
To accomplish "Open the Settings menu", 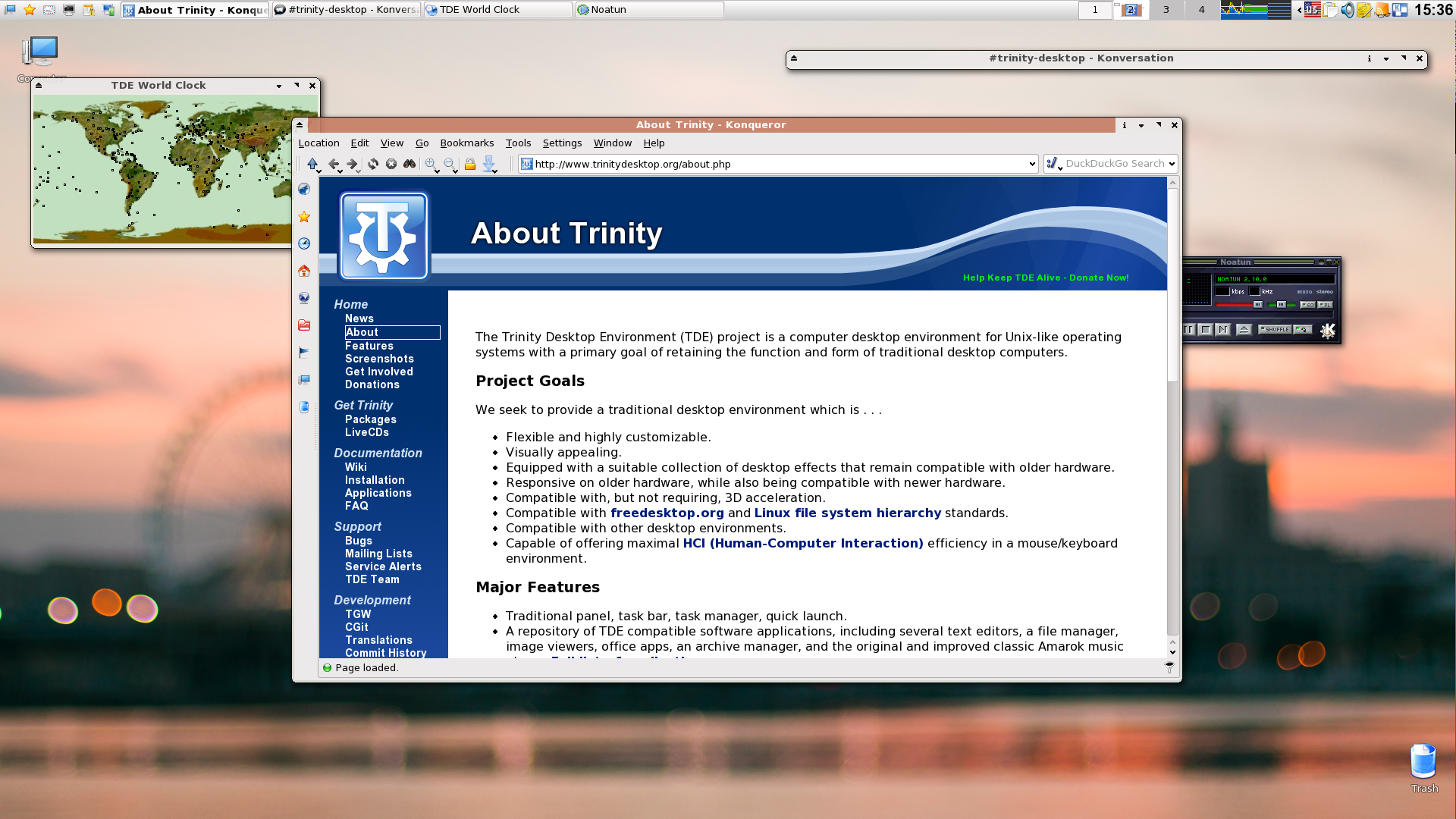I will 561,143.
